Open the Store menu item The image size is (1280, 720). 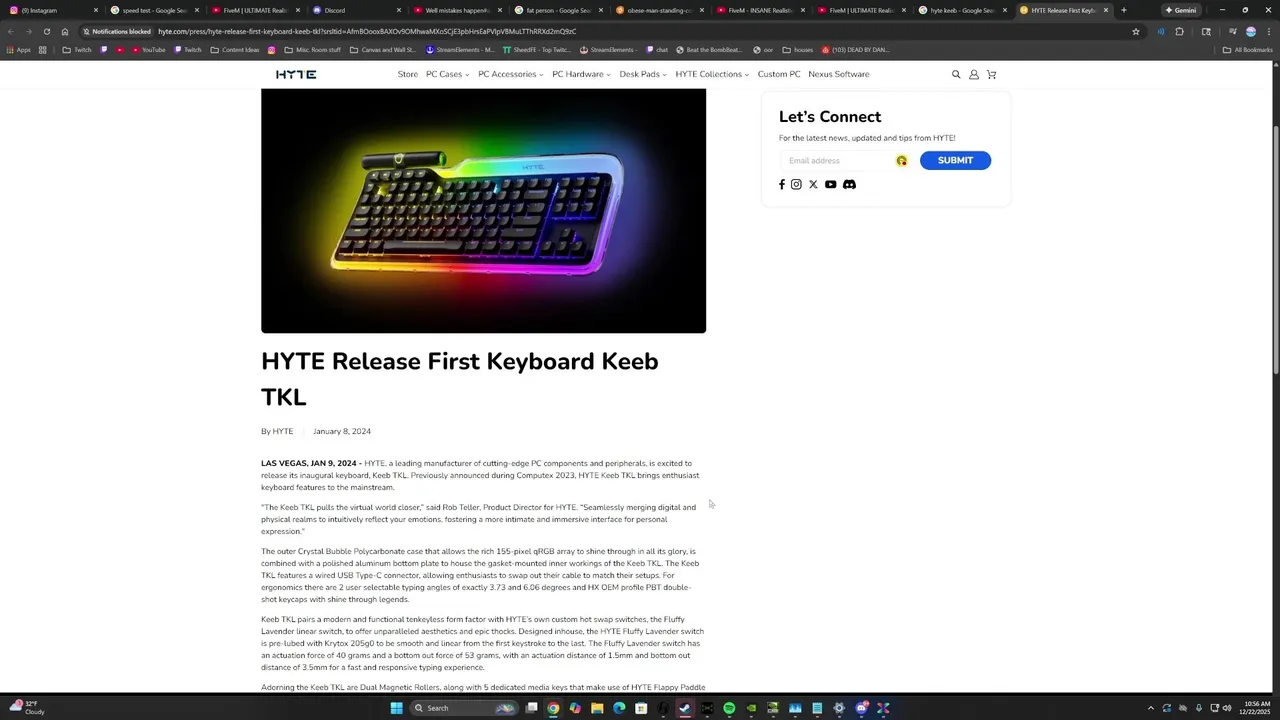click(x=408, y=74)
